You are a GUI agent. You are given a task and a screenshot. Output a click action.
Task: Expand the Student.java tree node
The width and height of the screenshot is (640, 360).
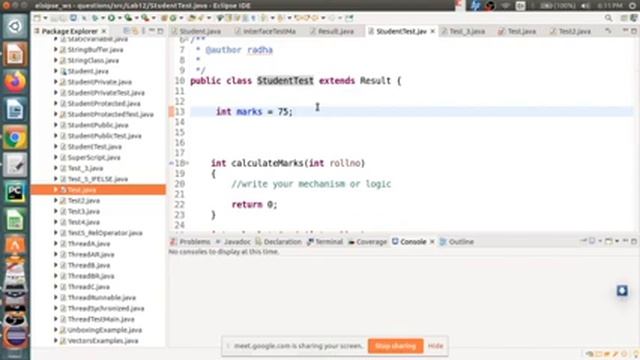pos(56,71)
